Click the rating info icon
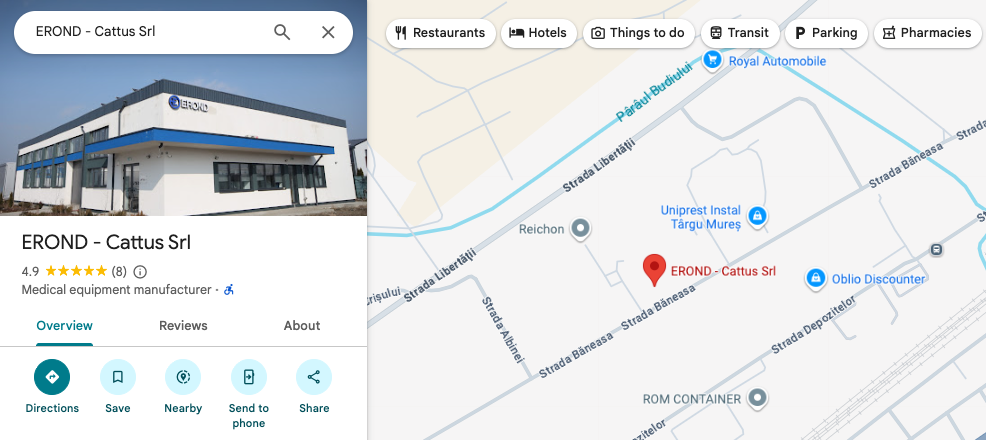The height and width of the screenshot is (440, 986). [140, 272]
